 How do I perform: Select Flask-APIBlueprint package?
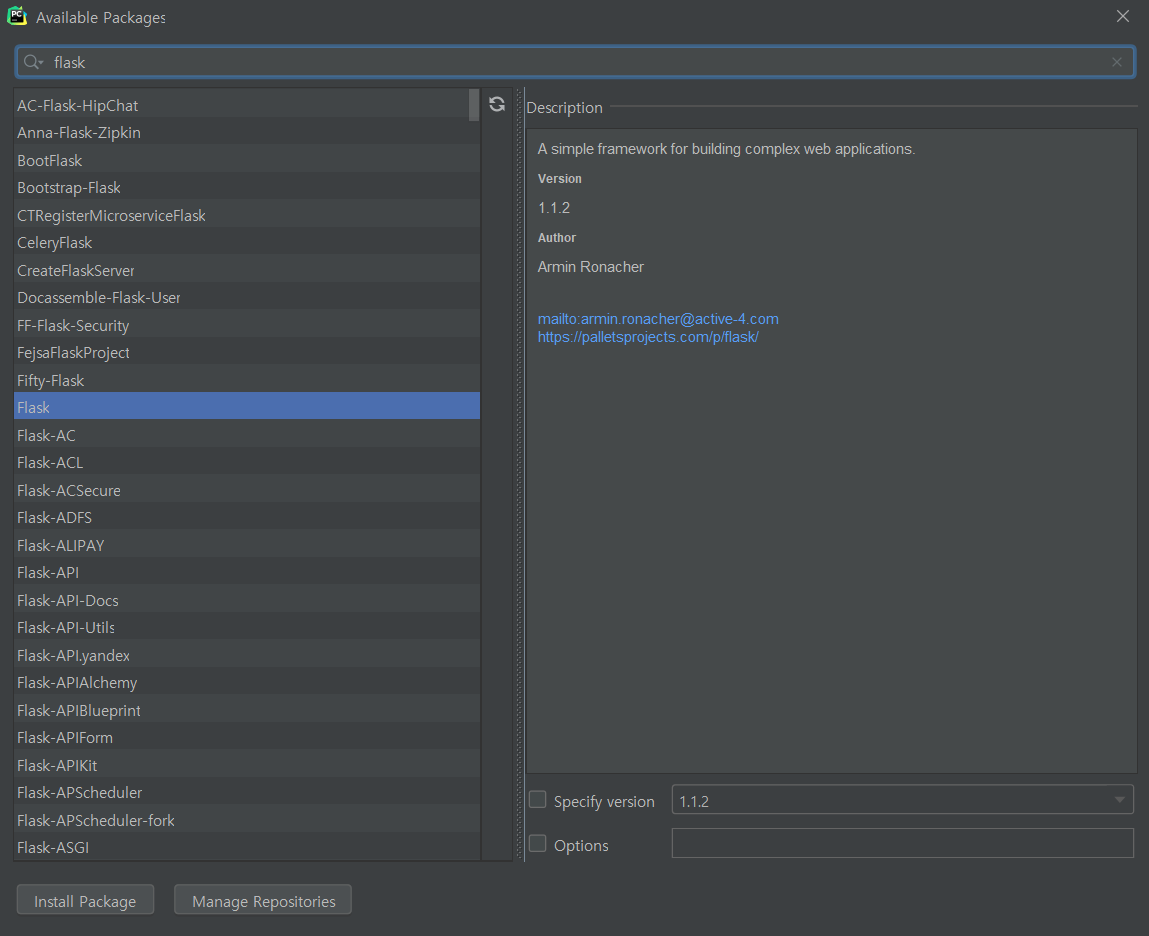(x=247, y=710)
